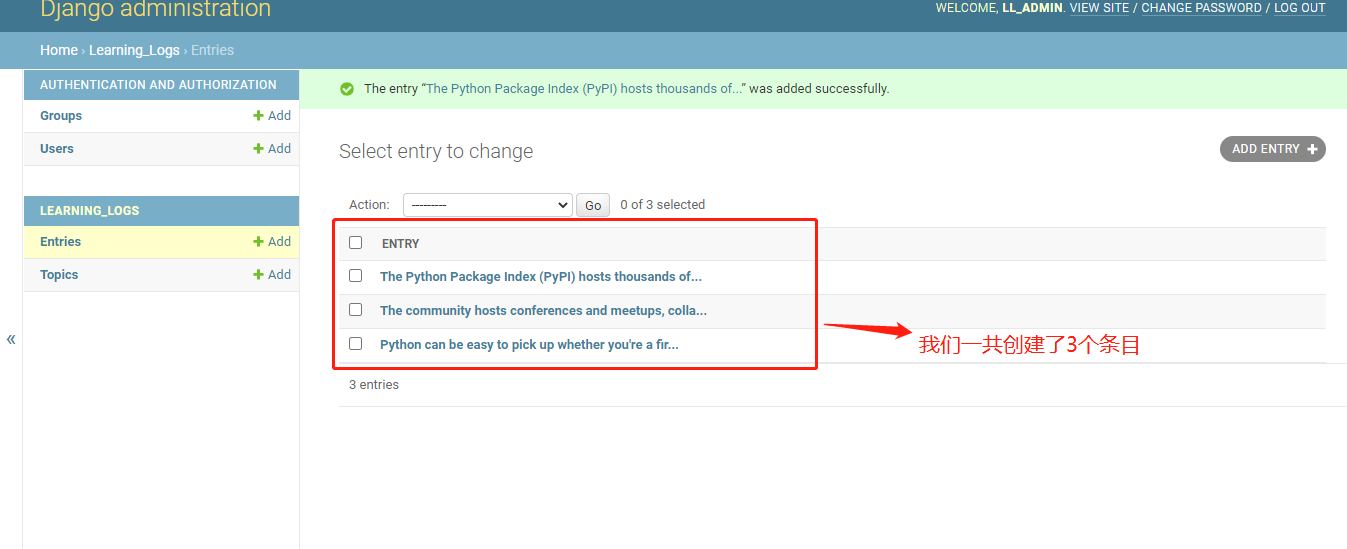This screenshot has width=1347, height=549.
Task: Click the entry link inside the success message
Action: point(584,89)
